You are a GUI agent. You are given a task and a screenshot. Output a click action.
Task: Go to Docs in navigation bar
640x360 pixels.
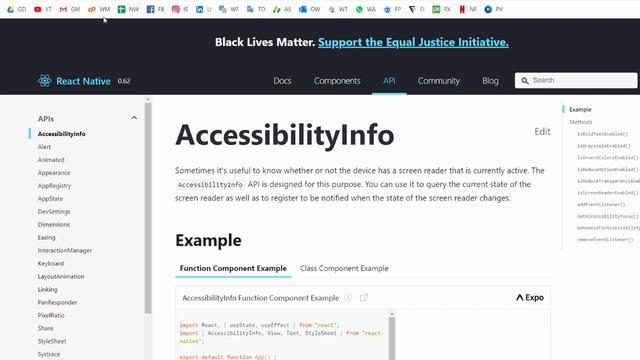[282, 81]
